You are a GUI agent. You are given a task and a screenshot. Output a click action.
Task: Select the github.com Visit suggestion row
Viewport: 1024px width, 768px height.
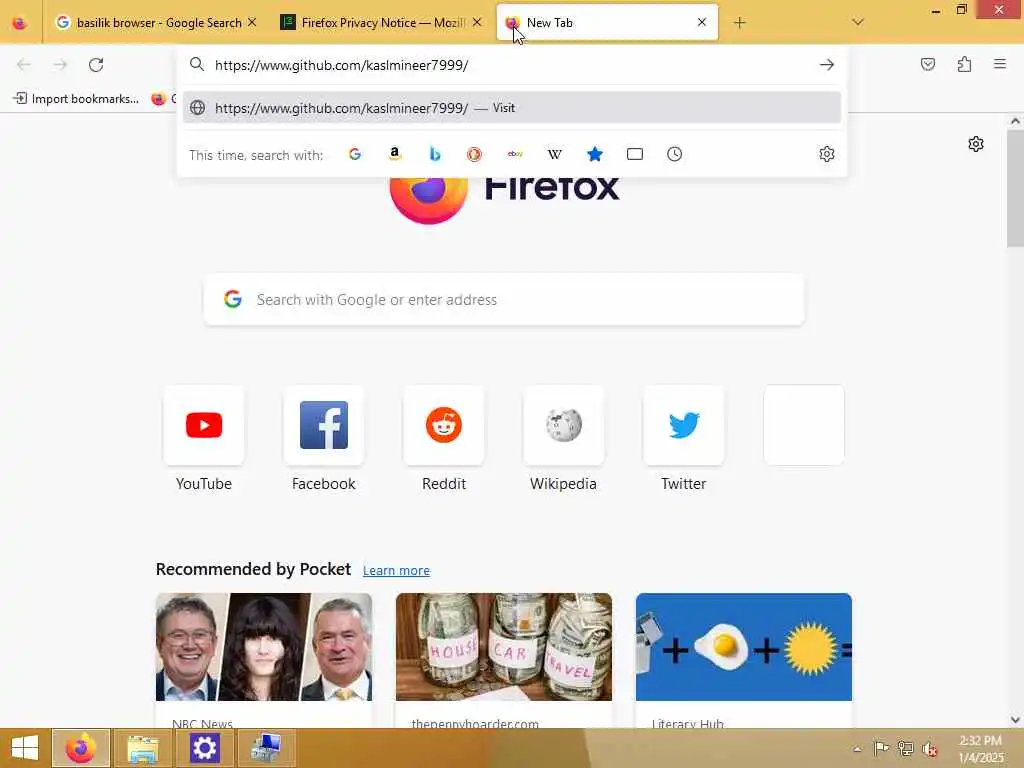[x=512, y=108]
